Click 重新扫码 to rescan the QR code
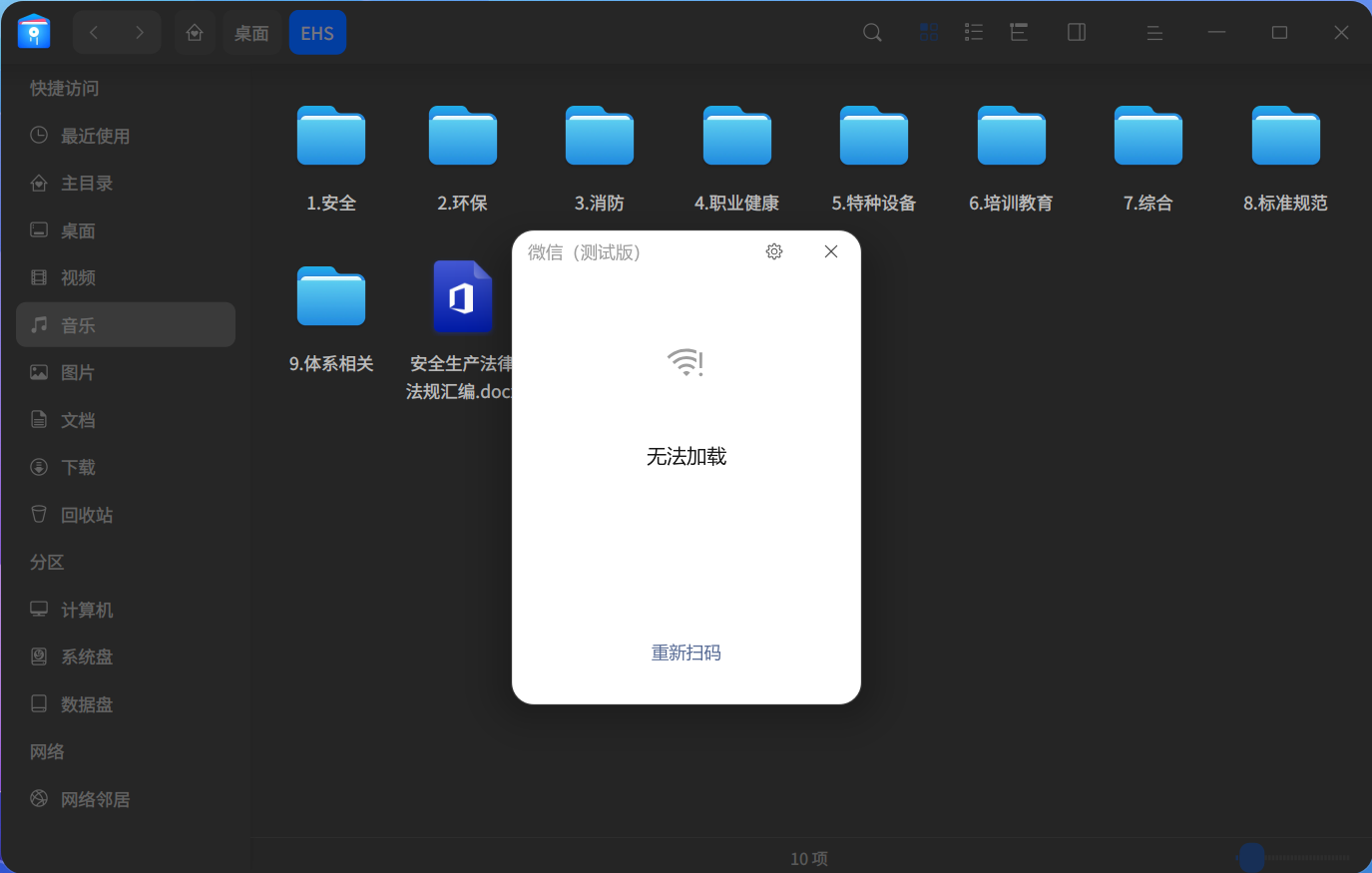 [686, 653]
